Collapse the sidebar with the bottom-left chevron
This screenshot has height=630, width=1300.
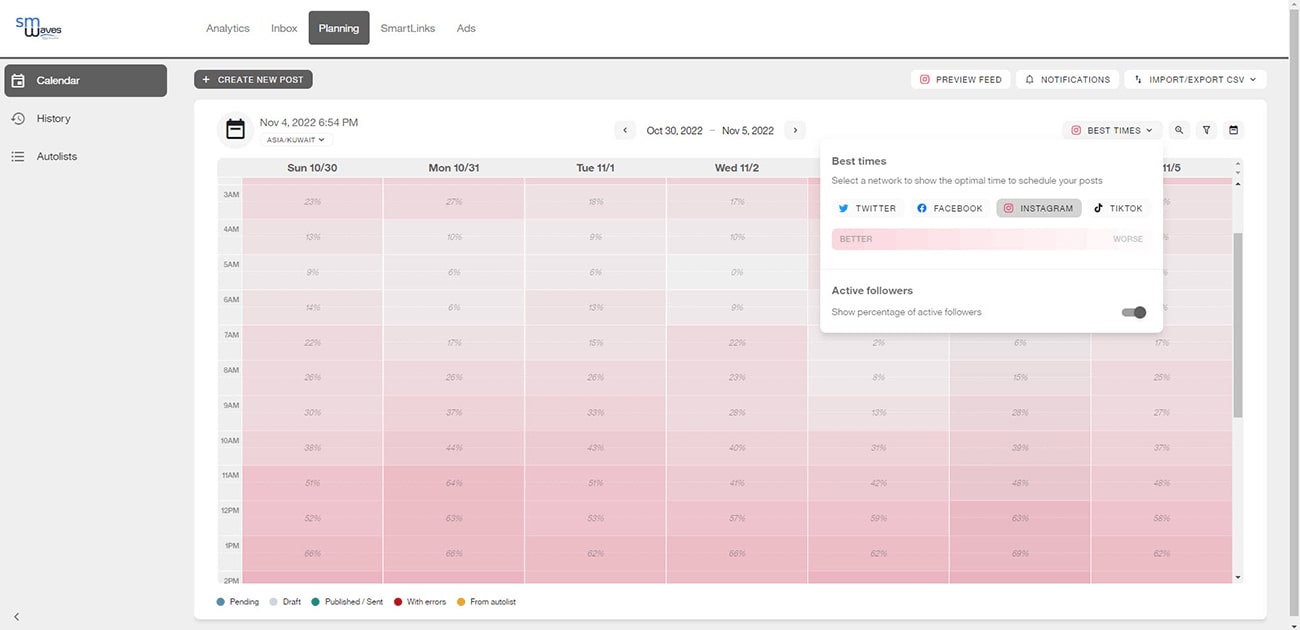pos(17,617)
